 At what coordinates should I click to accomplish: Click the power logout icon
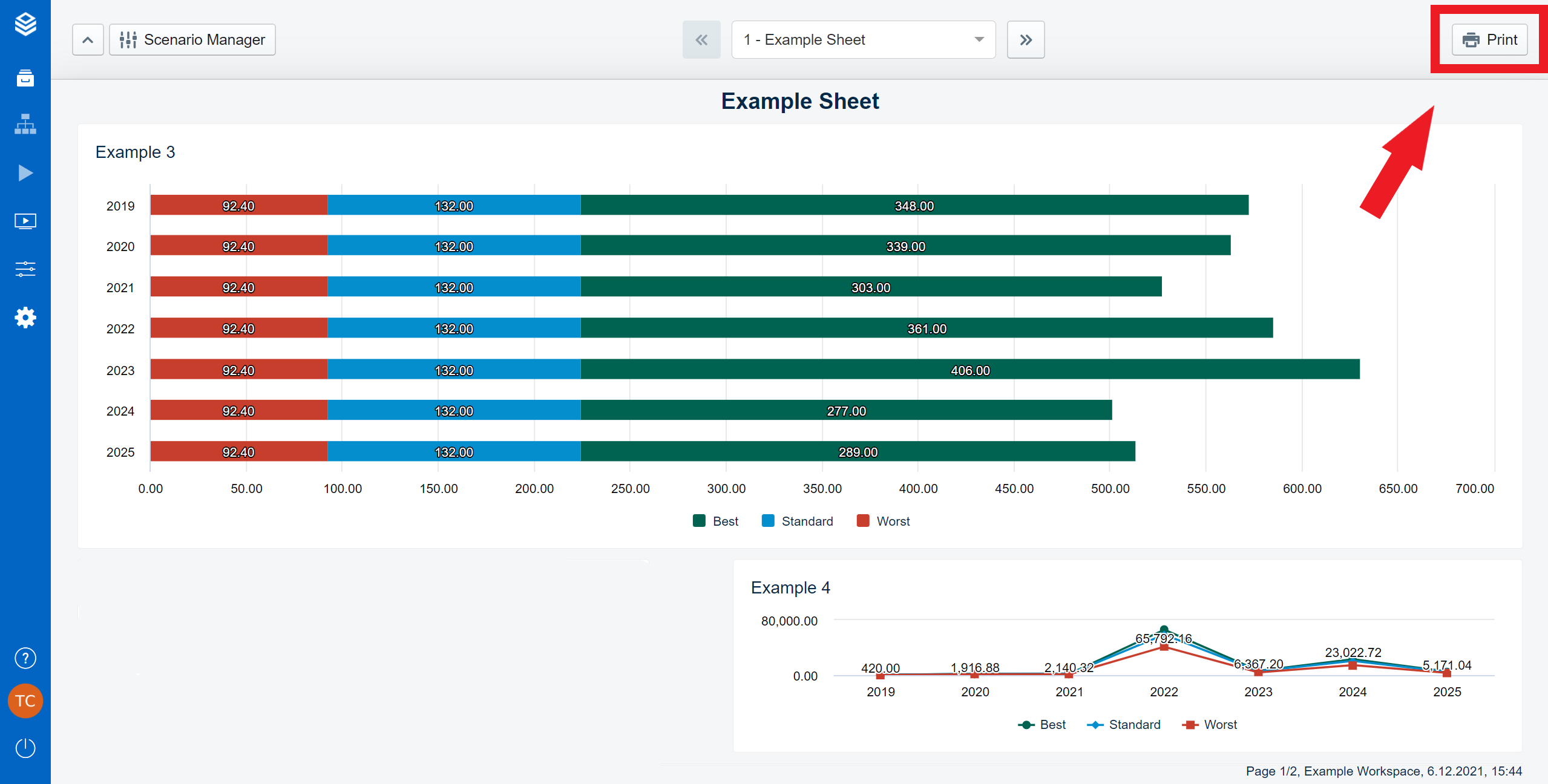(25, 748)
